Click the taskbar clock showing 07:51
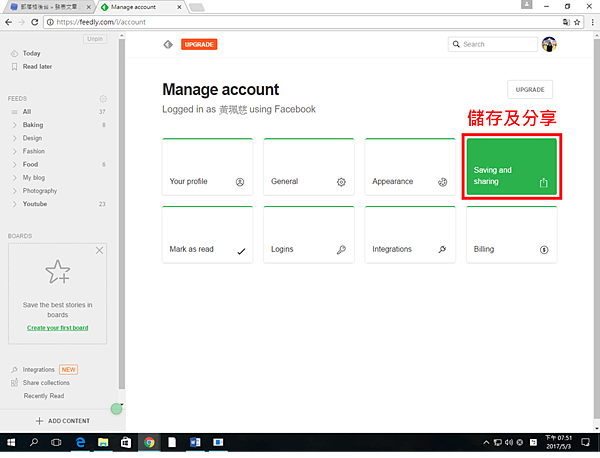The width and height of the screenshot is (600, 458). click(x=559, y=442)
